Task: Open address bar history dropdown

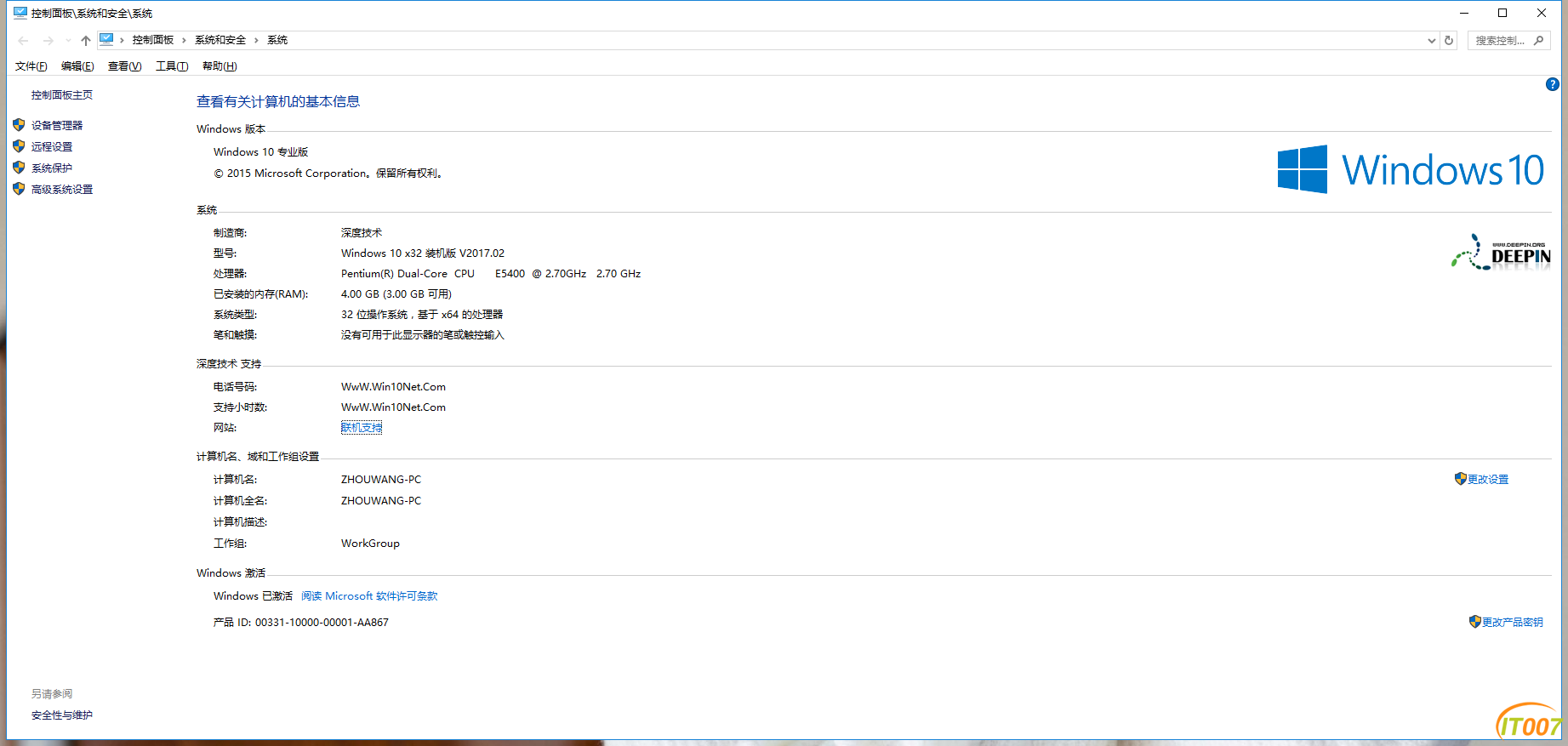Action: [x=1431, y=40]
